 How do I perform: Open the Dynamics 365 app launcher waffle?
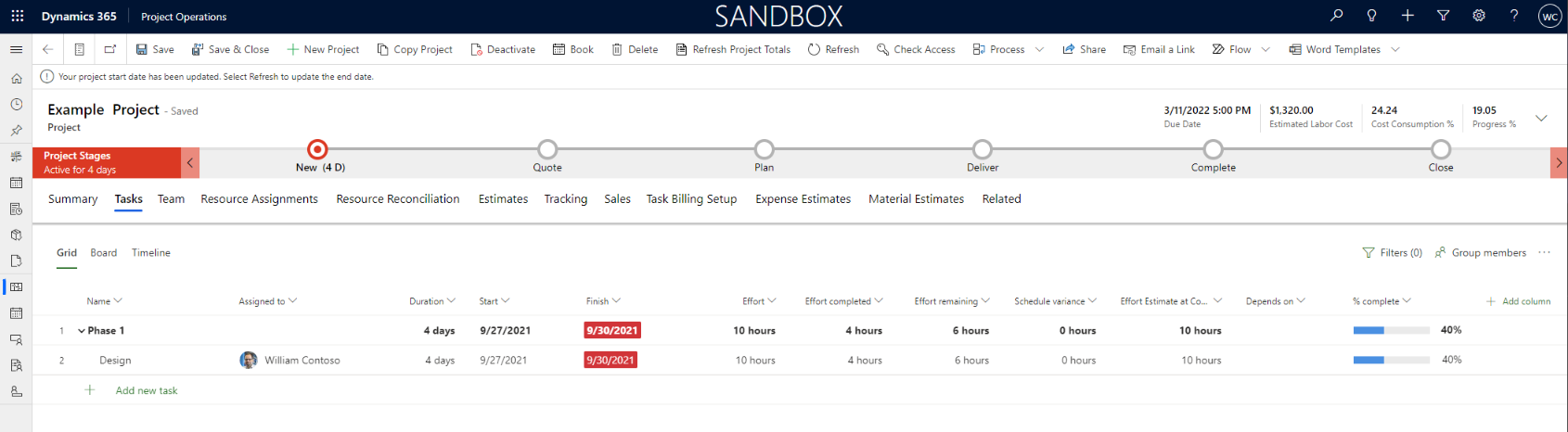(17, 16)
